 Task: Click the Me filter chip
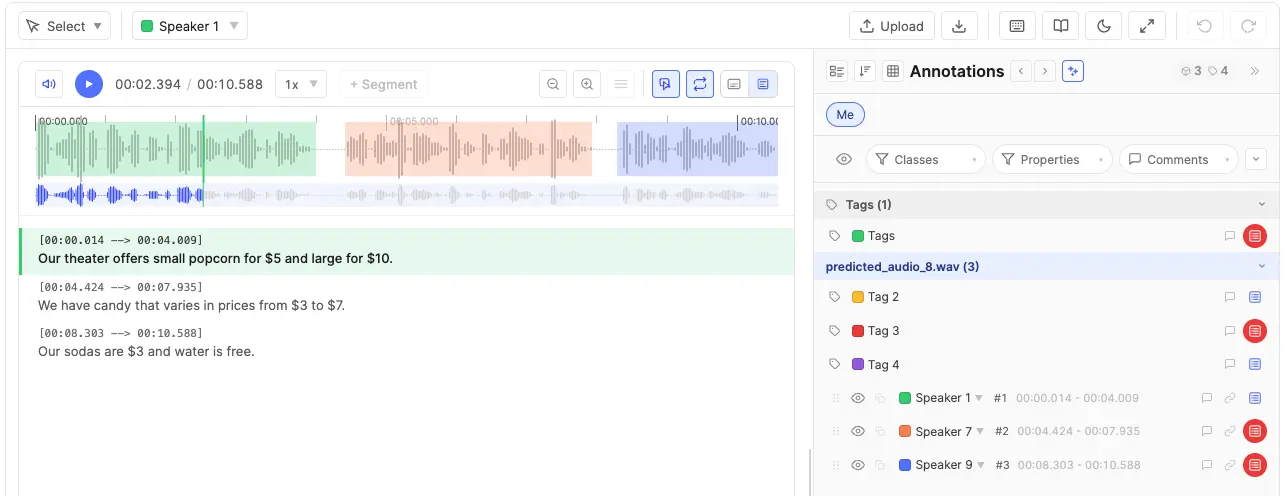[x=845, y=115]
